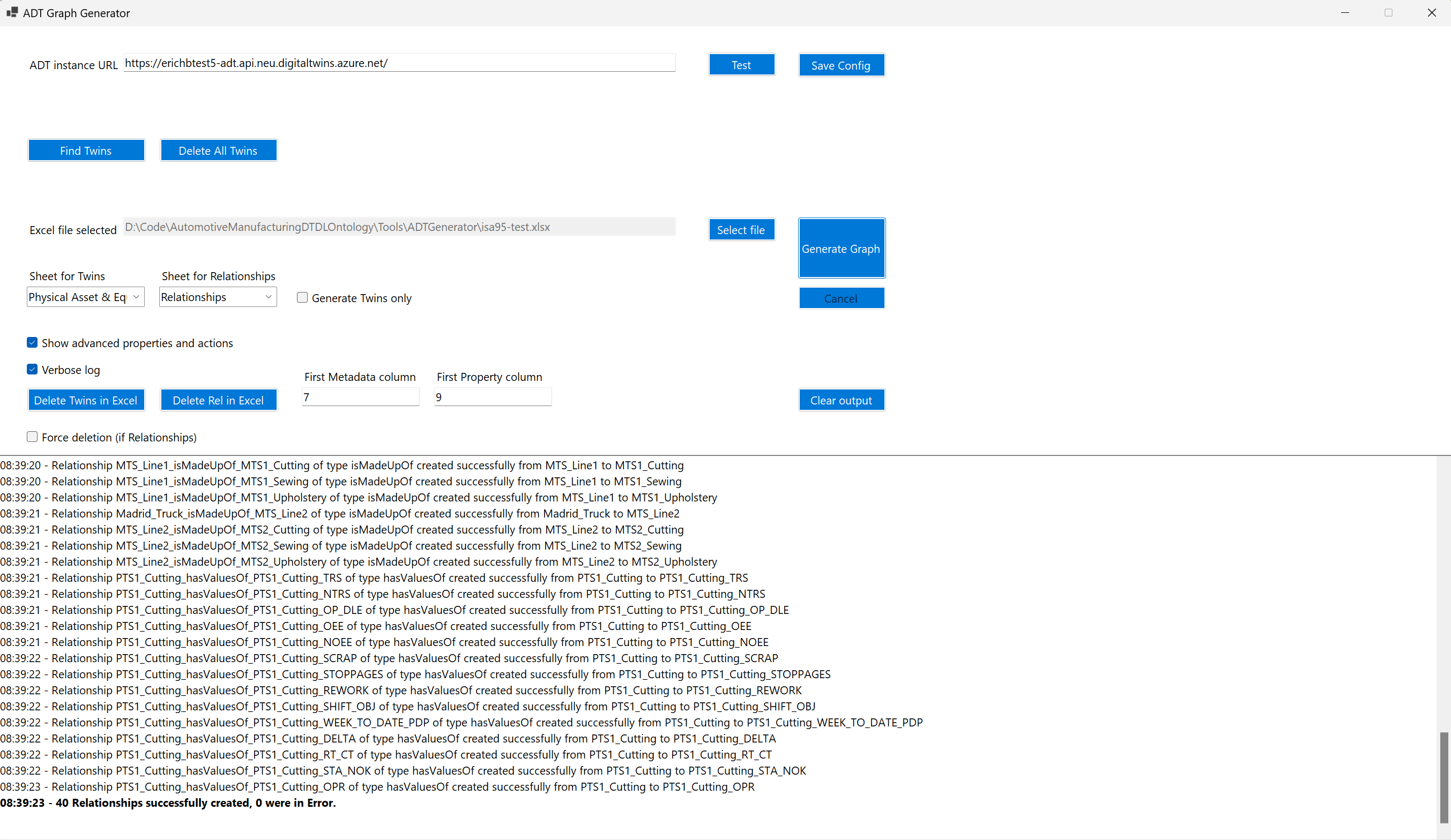Viewport: 1451px width, 840px height.
Task: Disable the Verbose log checkbox
Action: (x=32, y=369)
